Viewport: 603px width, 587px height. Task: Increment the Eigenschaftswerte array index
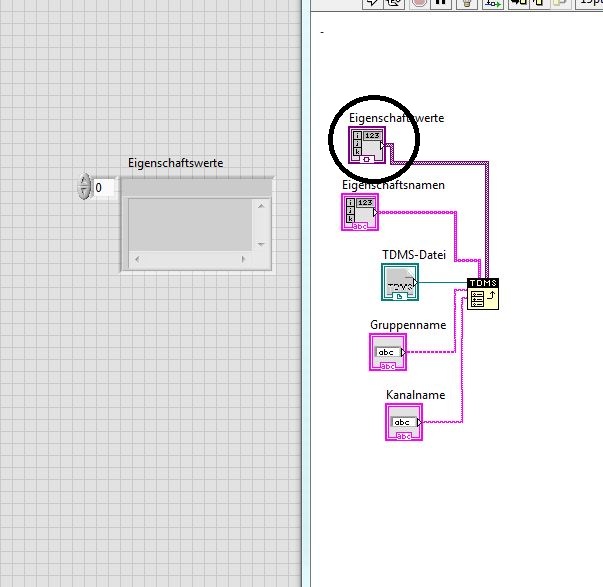[84, 181]
